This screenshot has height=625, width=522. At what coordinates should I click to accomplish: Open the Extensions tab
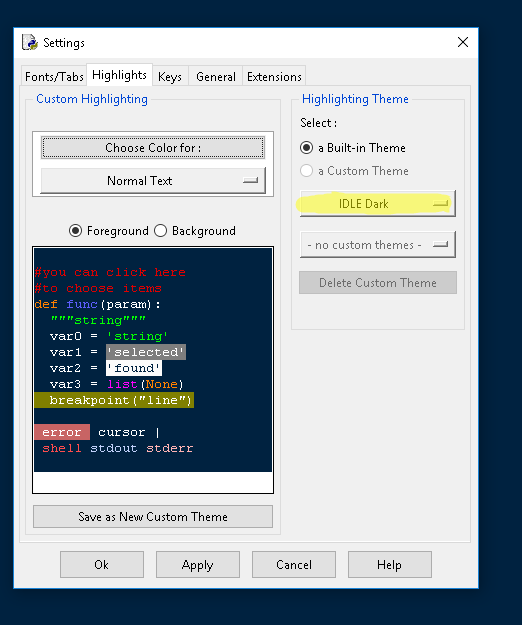(274, 76)
